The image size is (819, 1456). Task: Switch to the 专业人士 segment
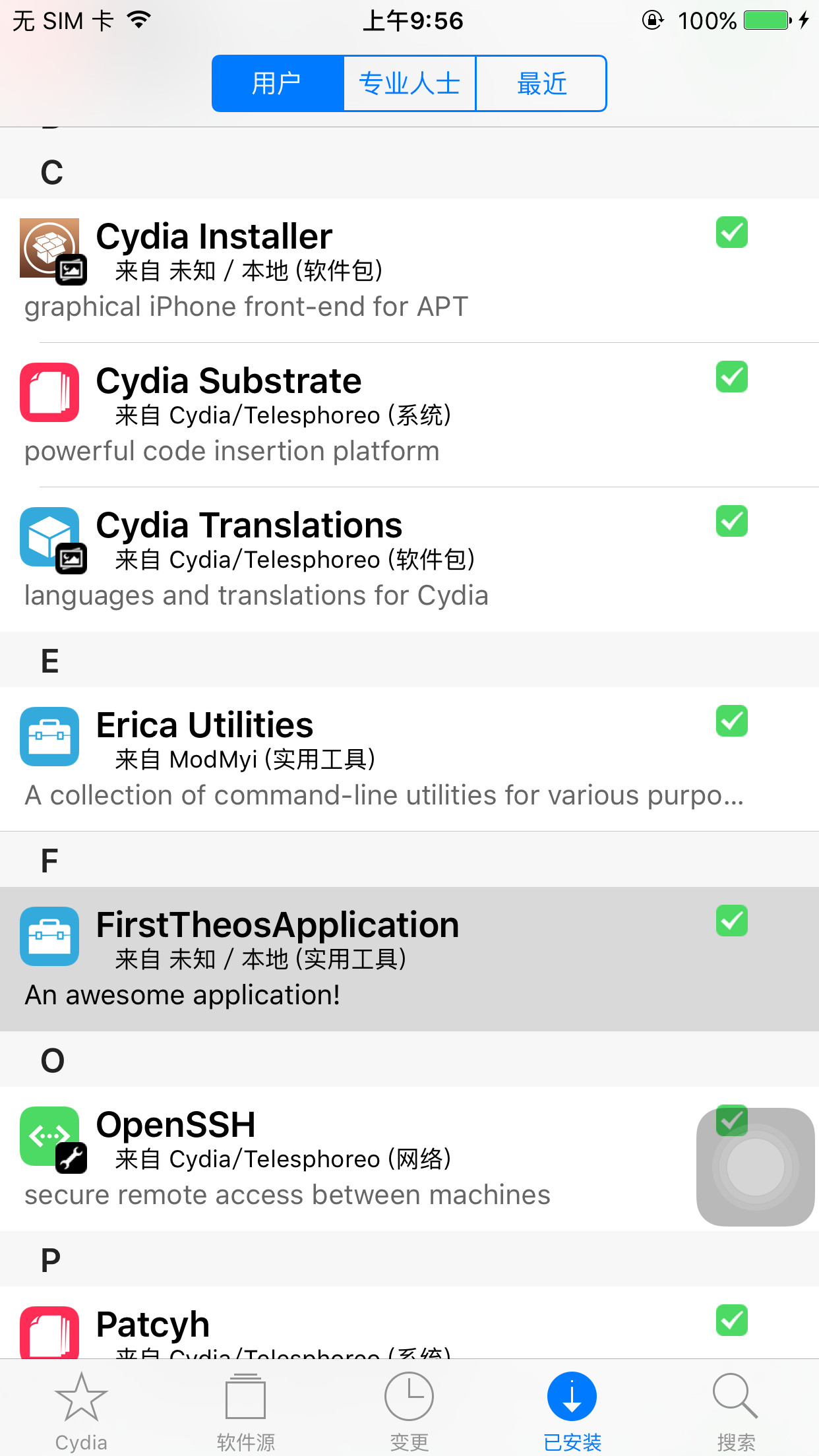(409, 84)
